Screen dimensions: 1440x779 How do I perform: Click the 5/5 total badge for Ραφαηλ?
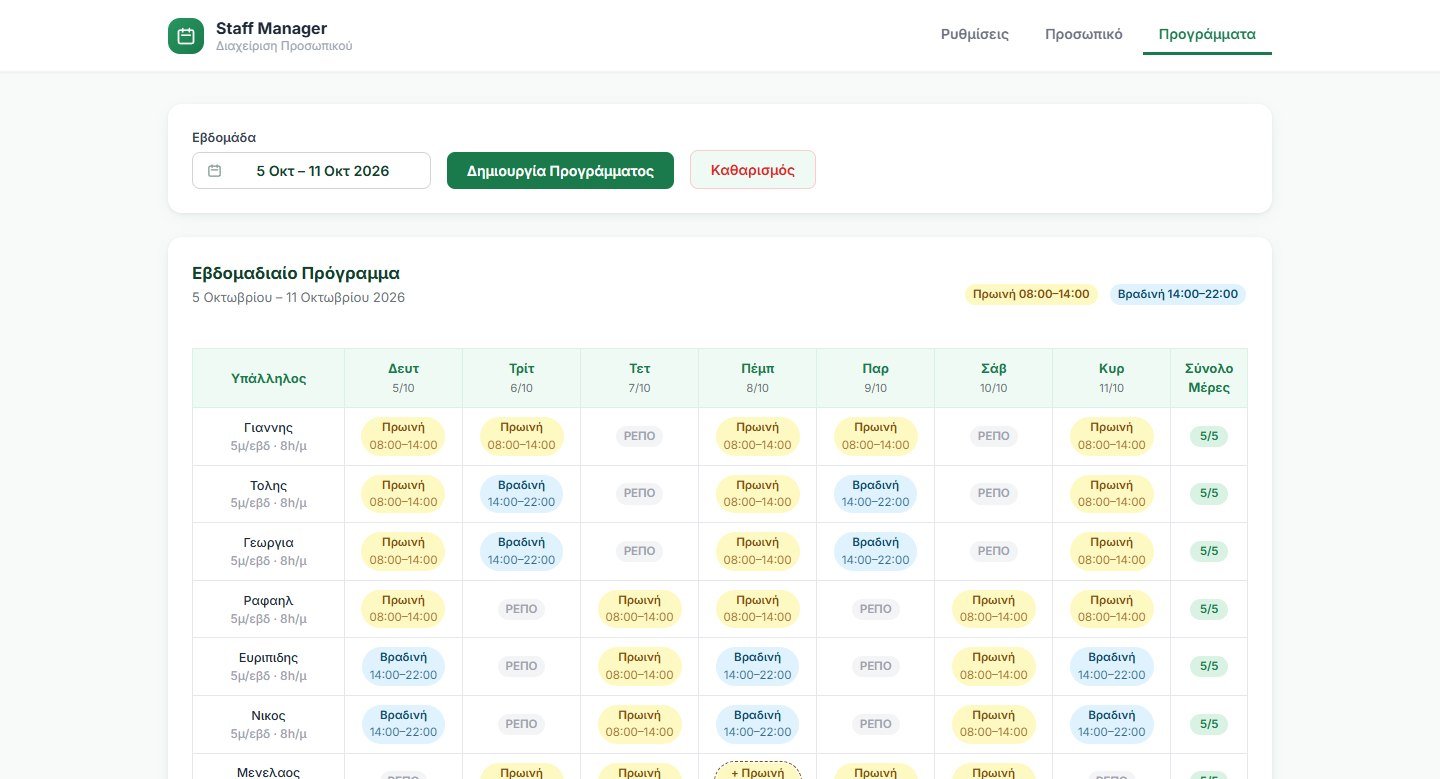(x=1209, y=609)
